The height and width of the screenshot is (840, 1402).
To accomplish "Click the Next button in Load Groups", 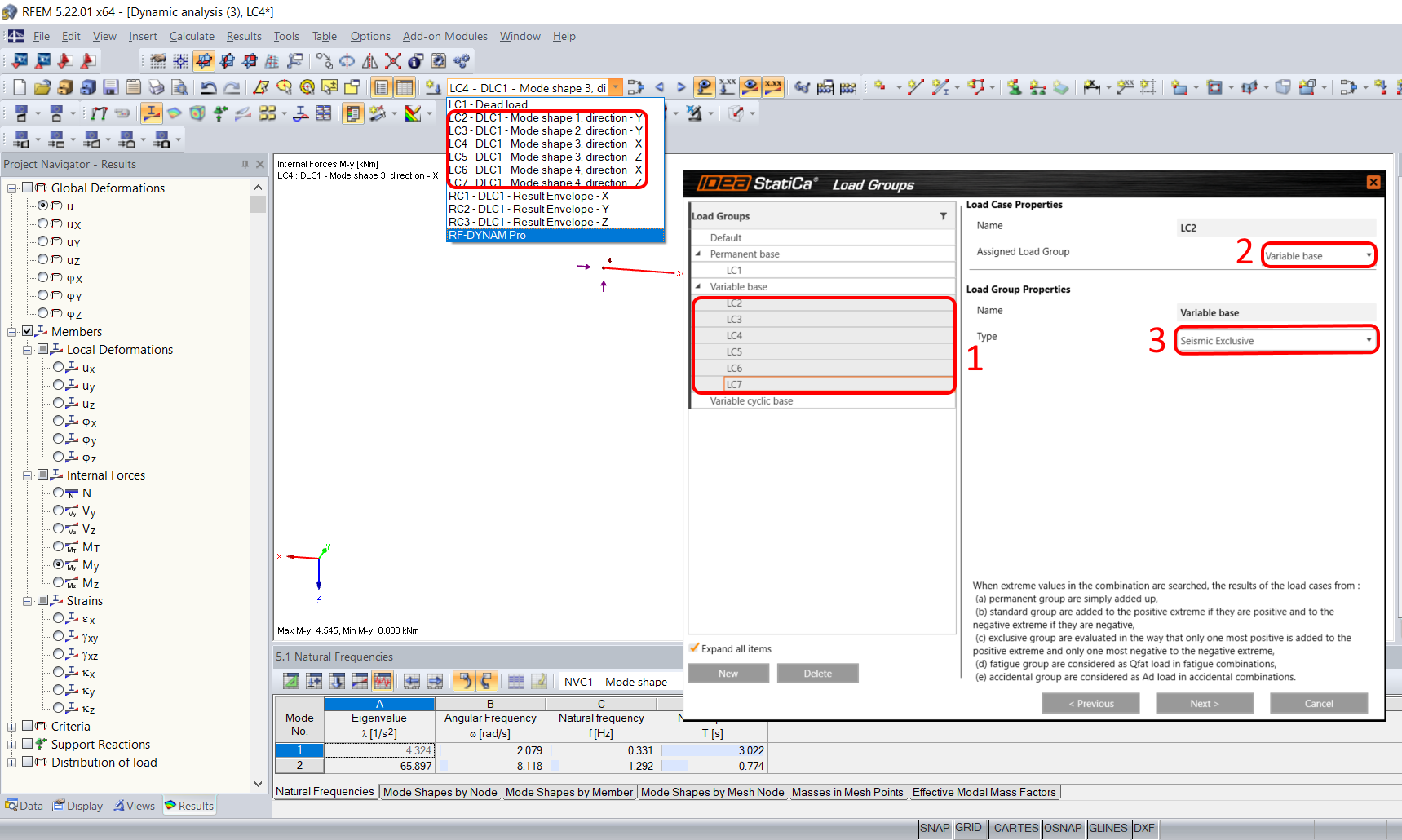I will (x=1204, y=703).
